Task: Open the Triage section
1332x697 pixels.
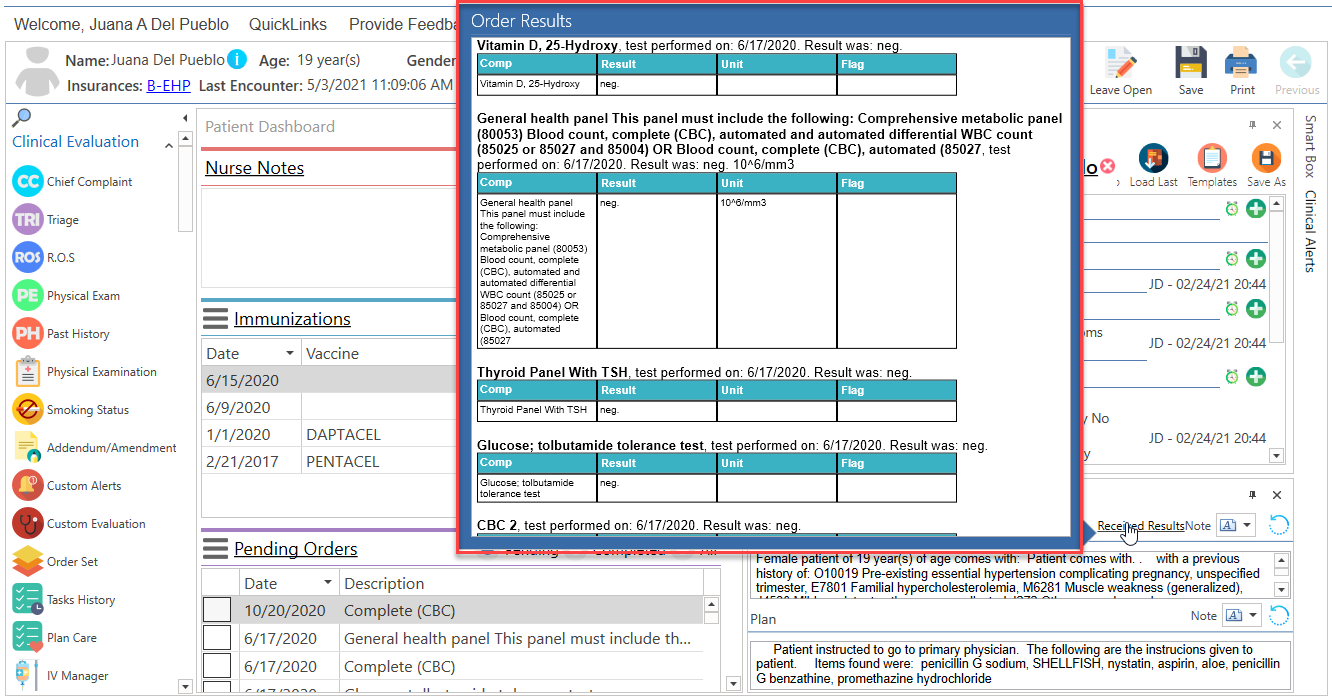Action: coord(46,220)
